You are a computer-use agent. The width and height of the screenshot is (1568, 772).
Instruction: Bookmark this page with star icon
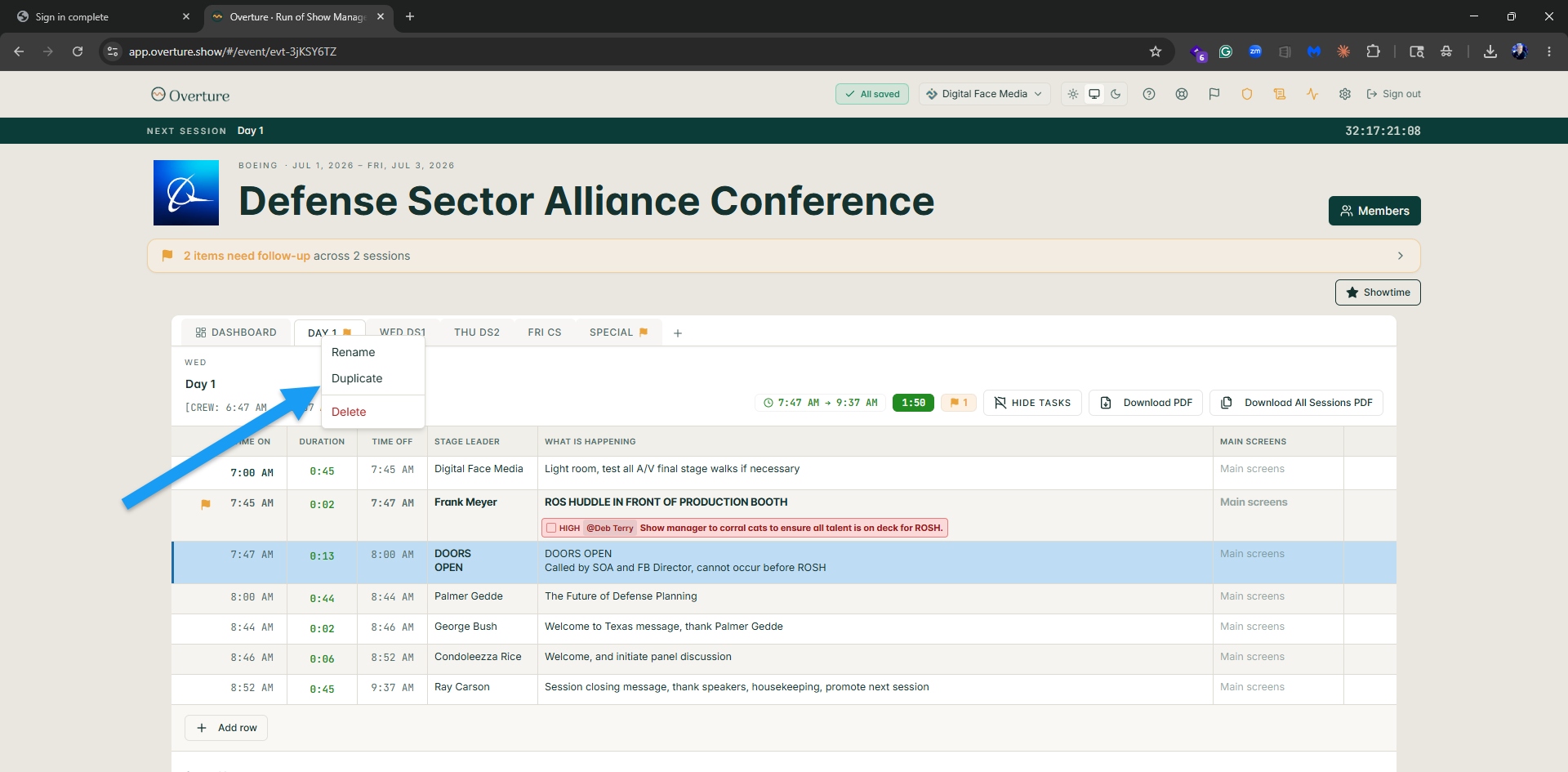pyautogui.click(x=1156, y=51)
